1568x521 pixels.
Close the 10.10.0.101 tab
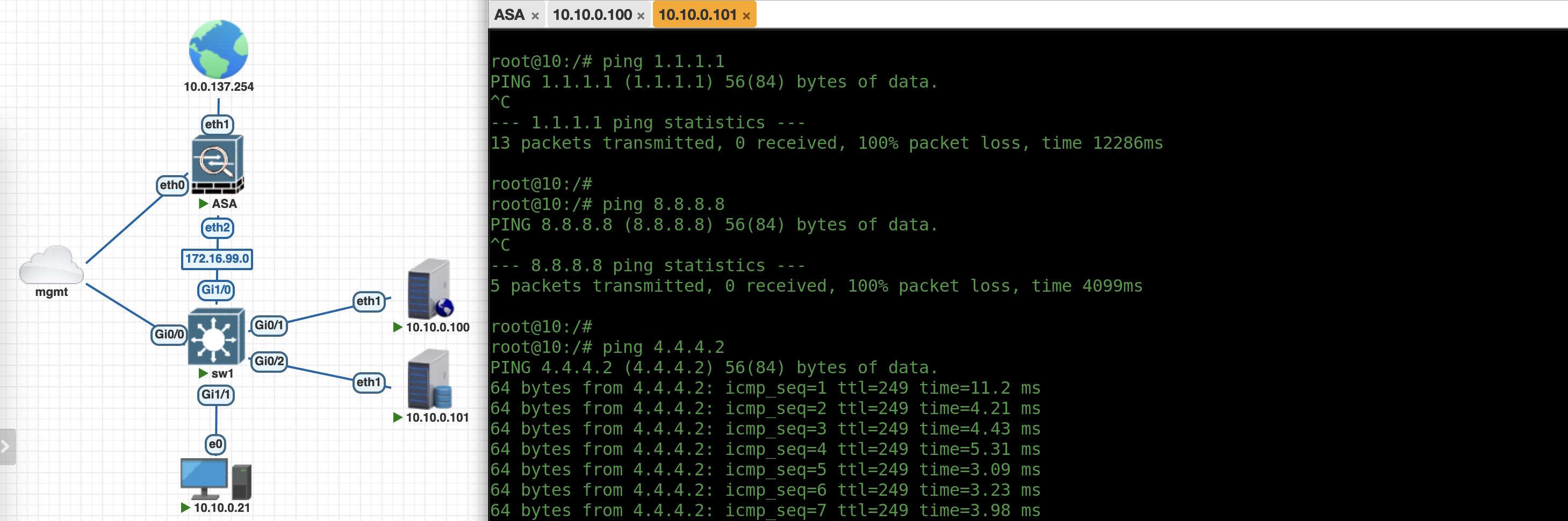pyautogui.click(x=746, y=16)
